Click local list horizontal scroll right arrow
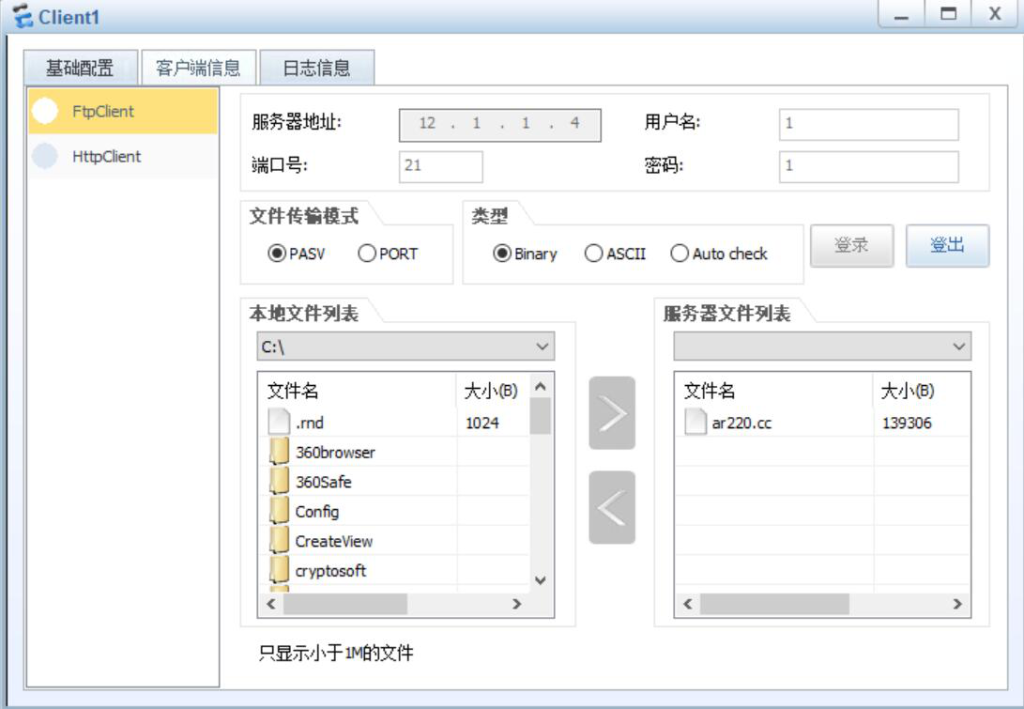 (x=517, y=604)
